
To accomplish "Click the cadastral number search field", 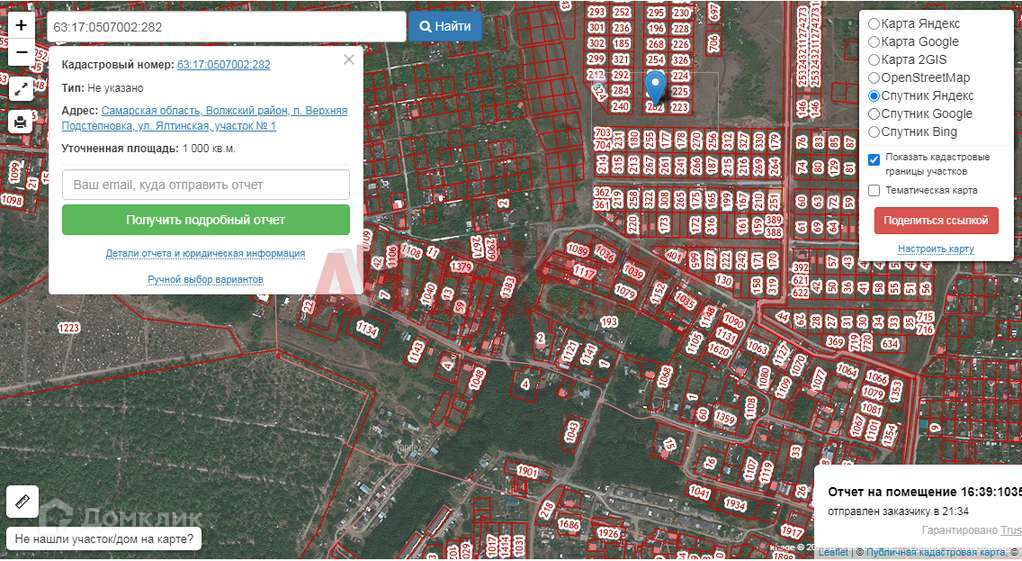I will [226, 27].
